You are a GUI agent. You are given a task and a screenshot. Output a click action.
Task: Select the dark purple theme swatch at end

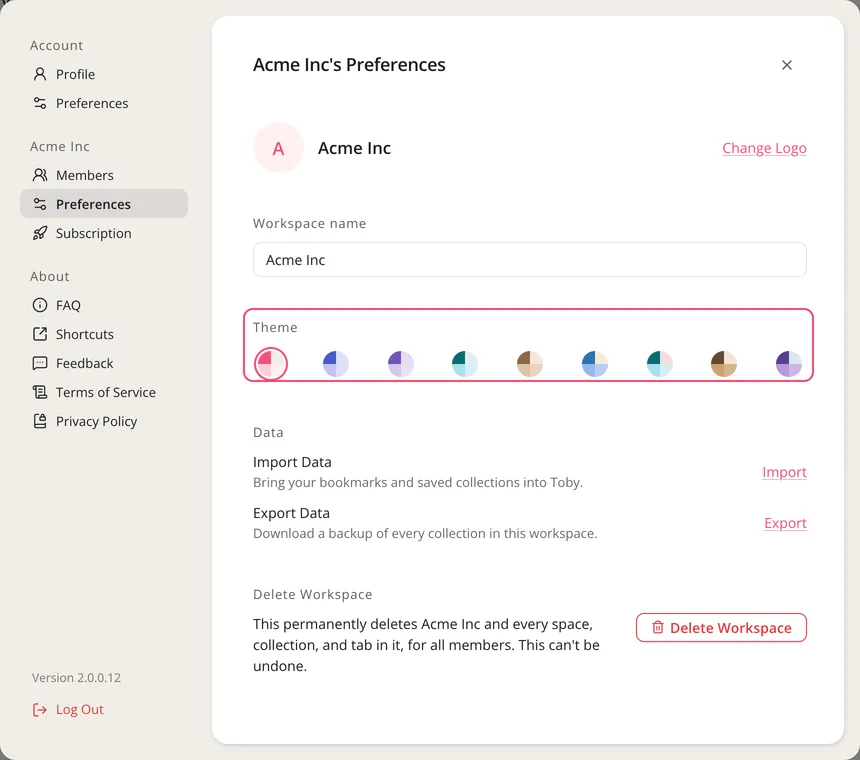point(789,364)
